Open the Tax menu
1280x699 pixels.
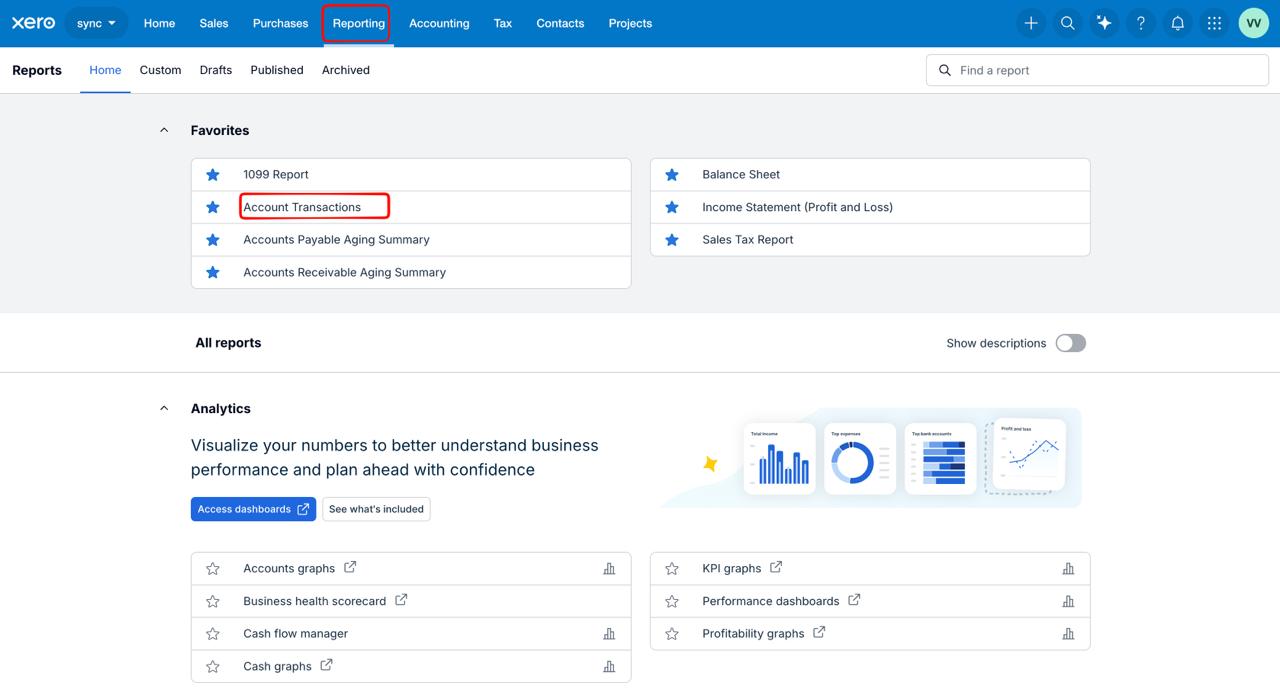tap(503, 23)
